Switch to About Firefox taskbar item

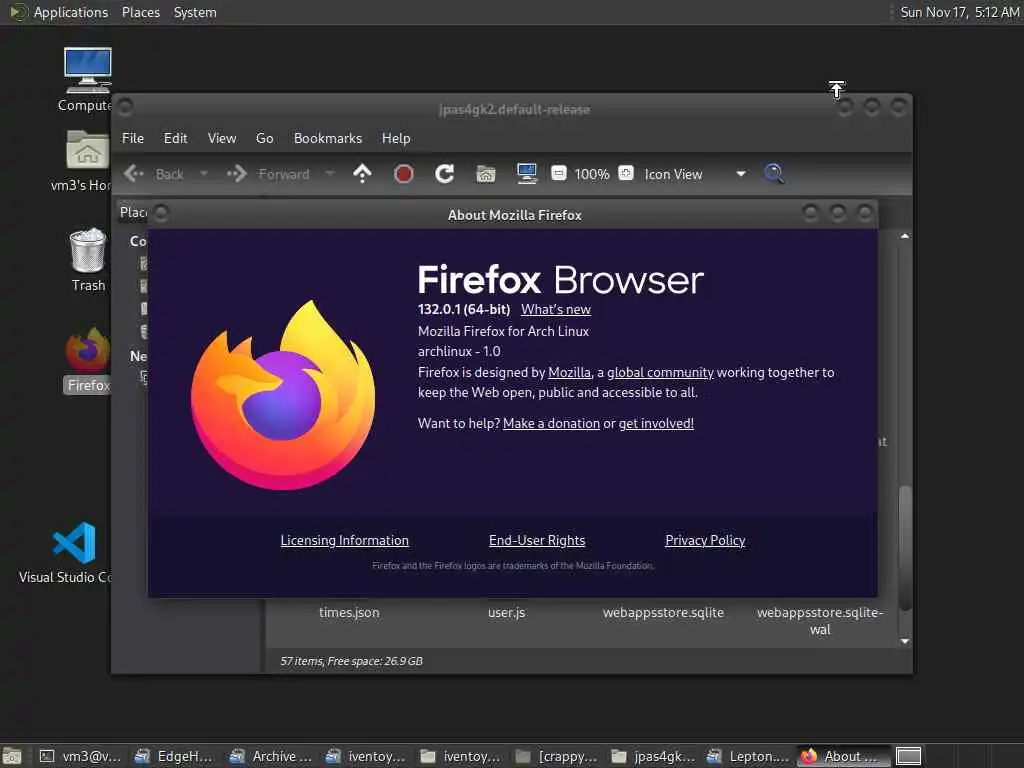pyautogui.click(x=843, y=756)
